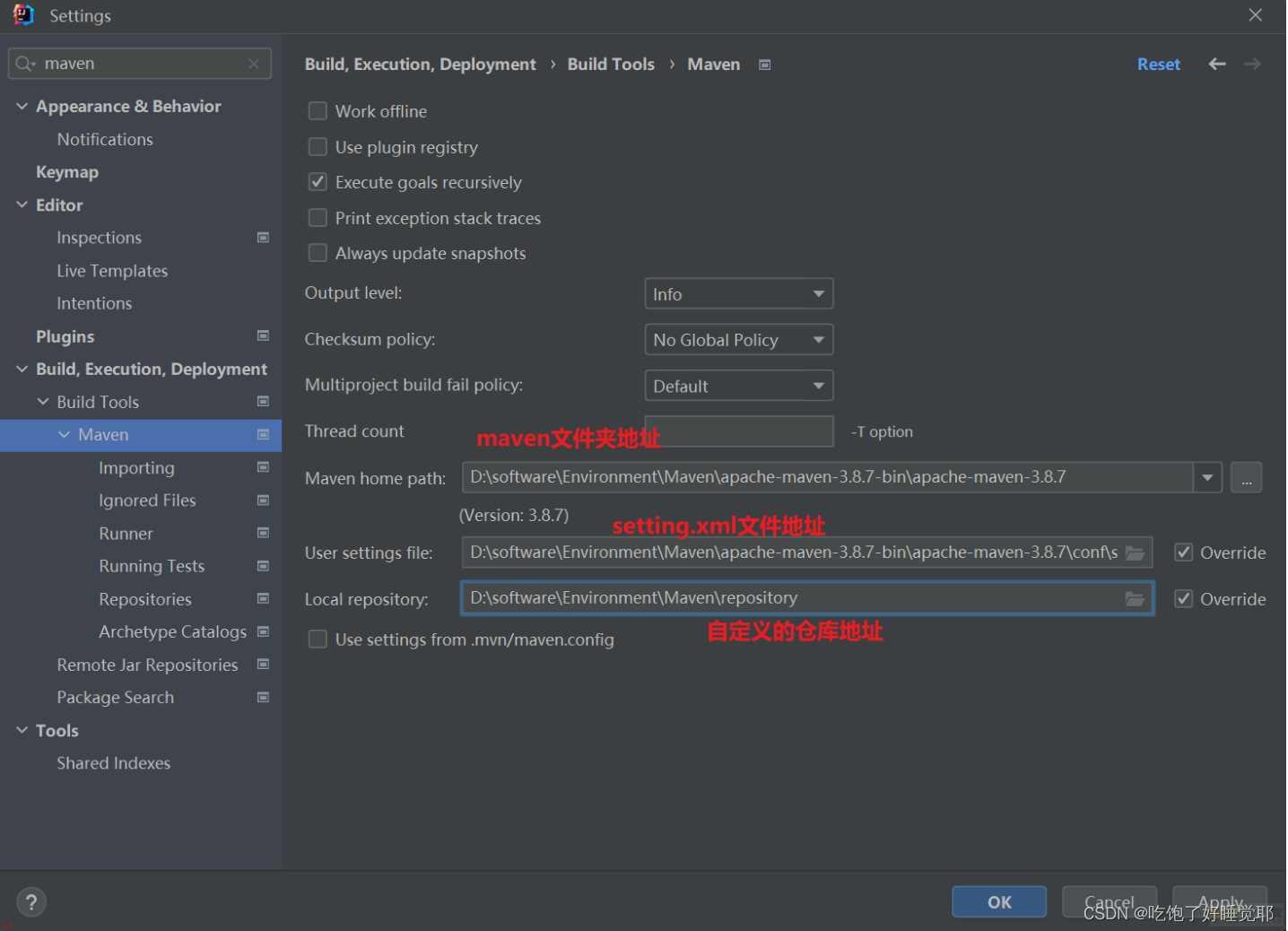Select Running Tests under Maven
Screen dimensions: 1288x931
tap(152, 567)
